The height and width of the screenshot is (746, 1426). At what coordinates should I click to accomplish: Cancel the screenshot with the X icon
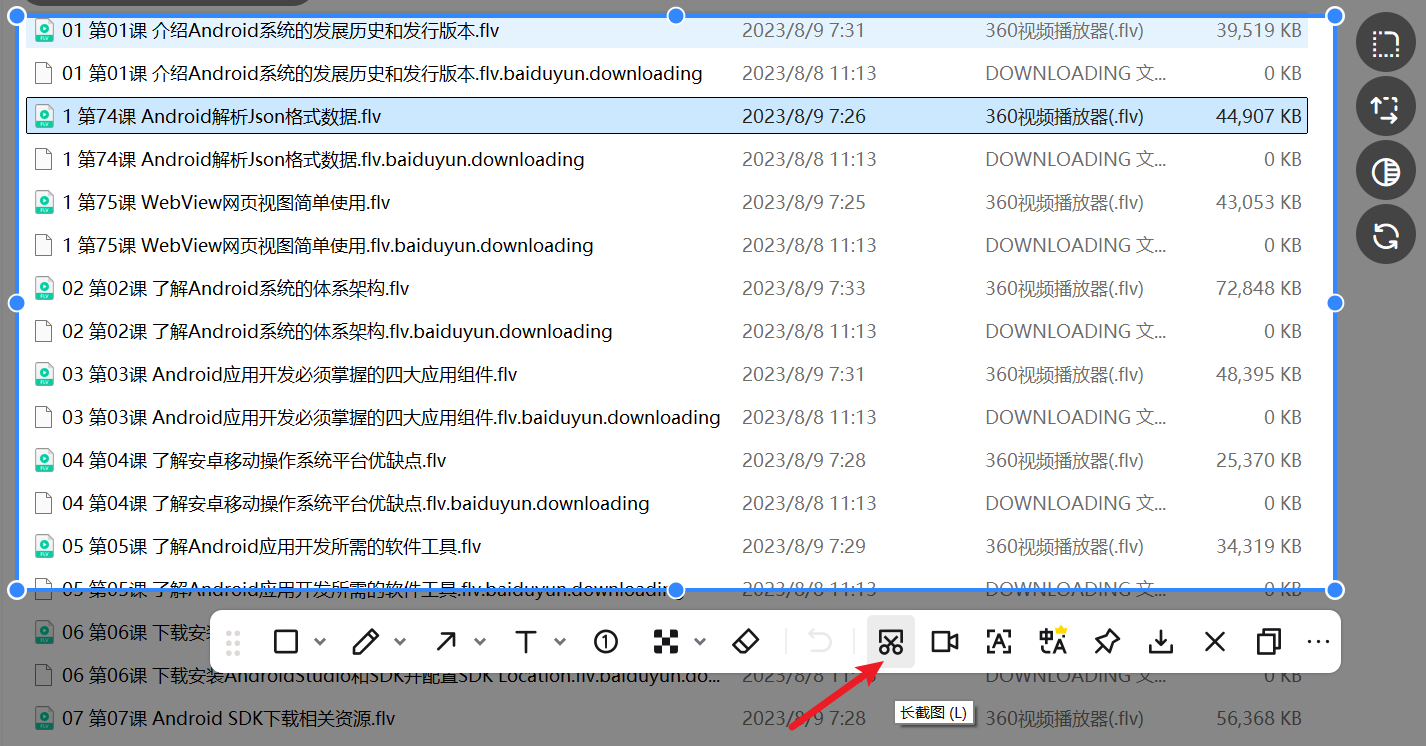[x=1215, y=642]
